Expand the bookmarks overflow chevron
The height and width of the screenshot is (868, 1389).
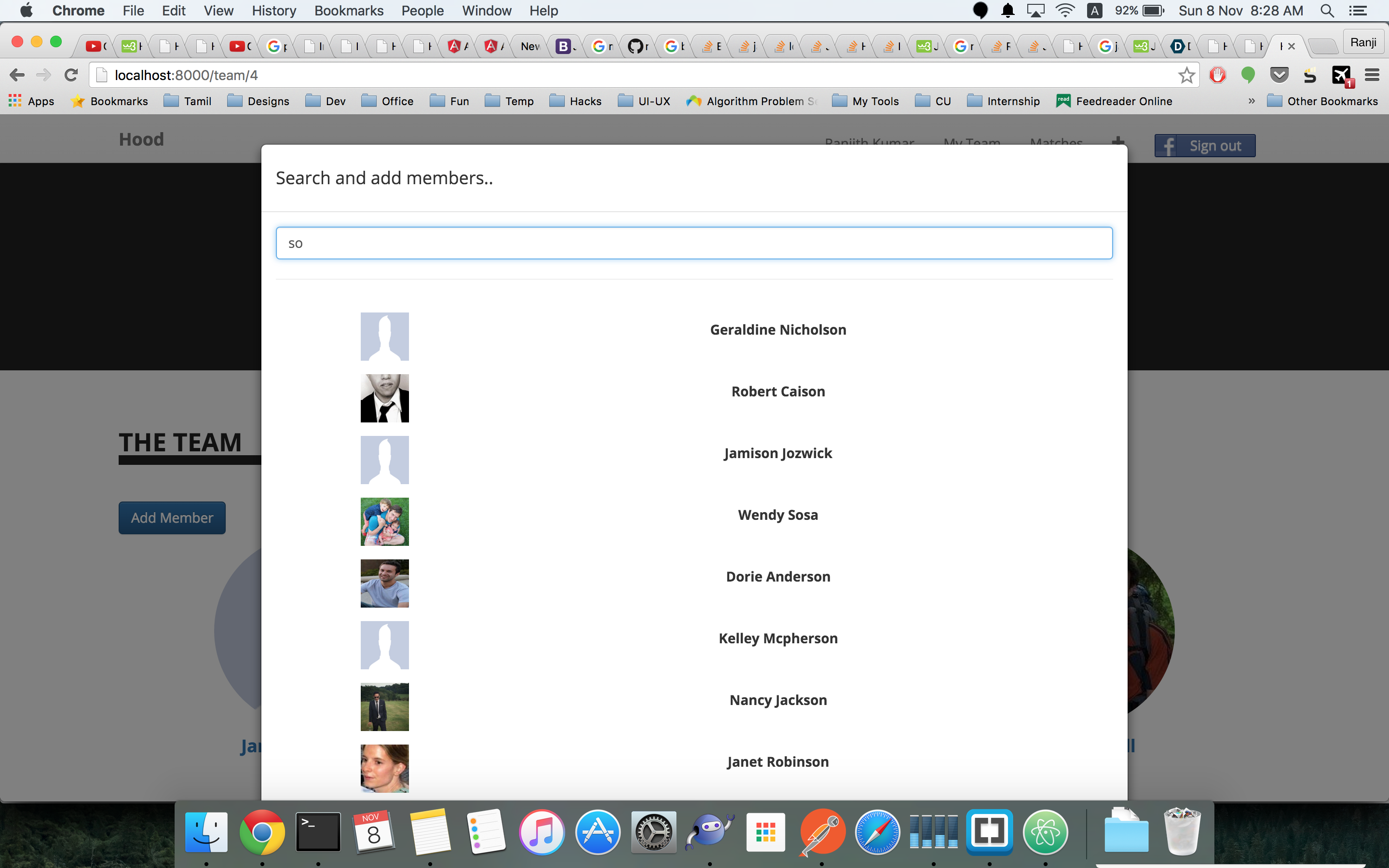click(x=1251, y=101)
